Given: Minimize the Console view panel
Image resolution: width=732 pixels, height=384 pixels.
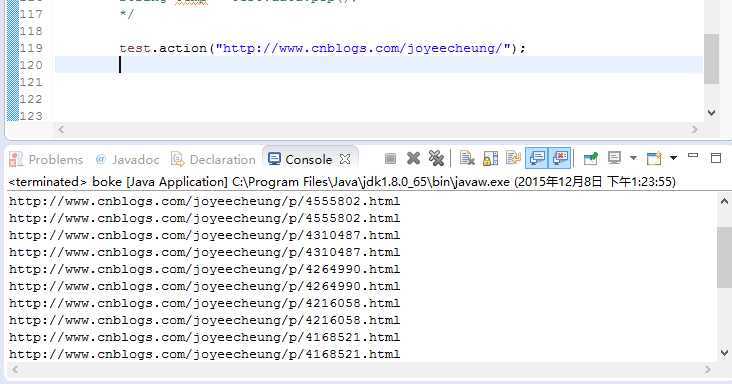Looking at the screenshot, I should (693, 156).
